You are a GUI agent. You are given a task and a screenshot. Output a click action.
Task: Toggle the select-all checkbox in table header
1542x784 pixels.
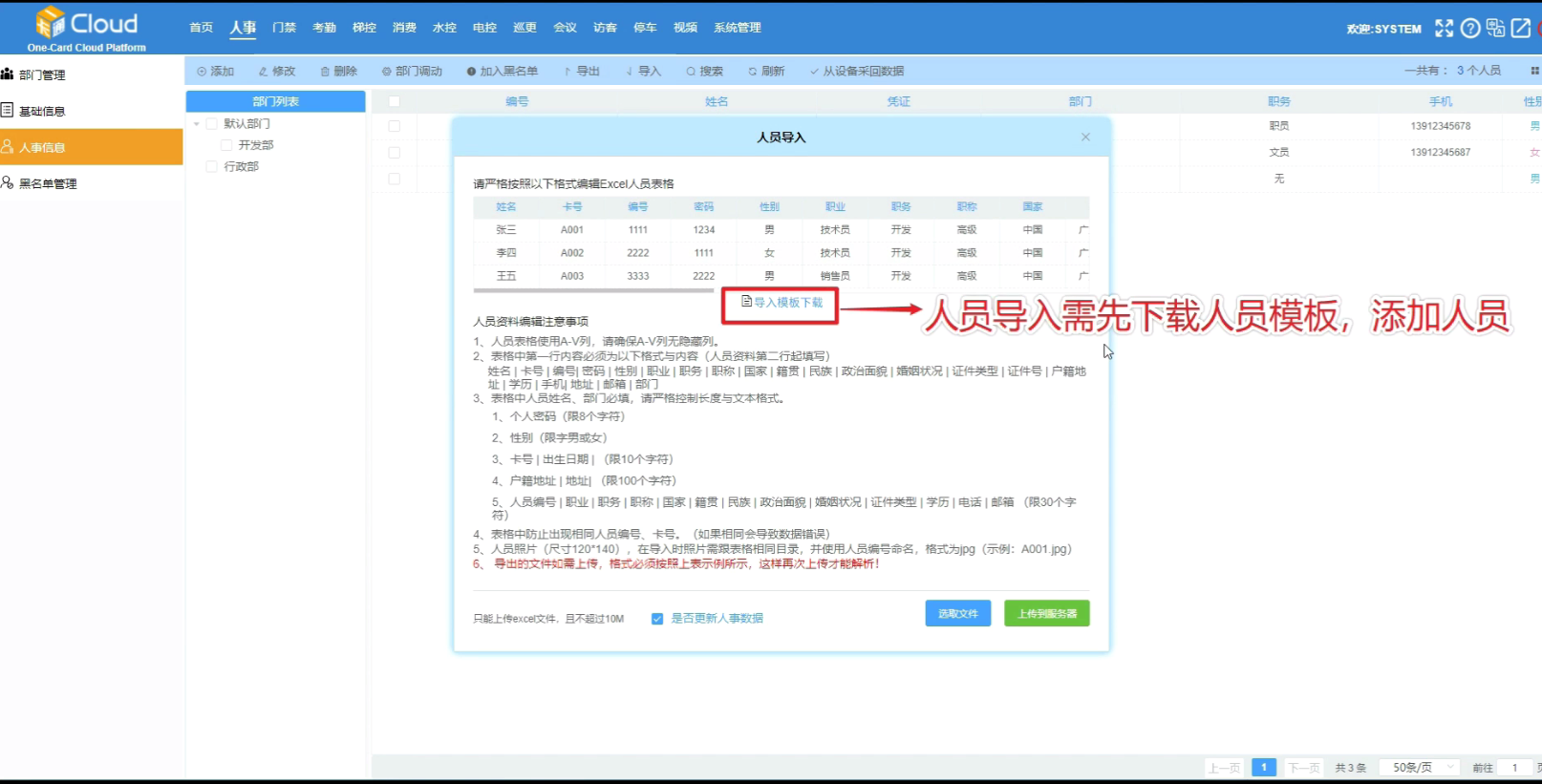(x=395, y=101)
